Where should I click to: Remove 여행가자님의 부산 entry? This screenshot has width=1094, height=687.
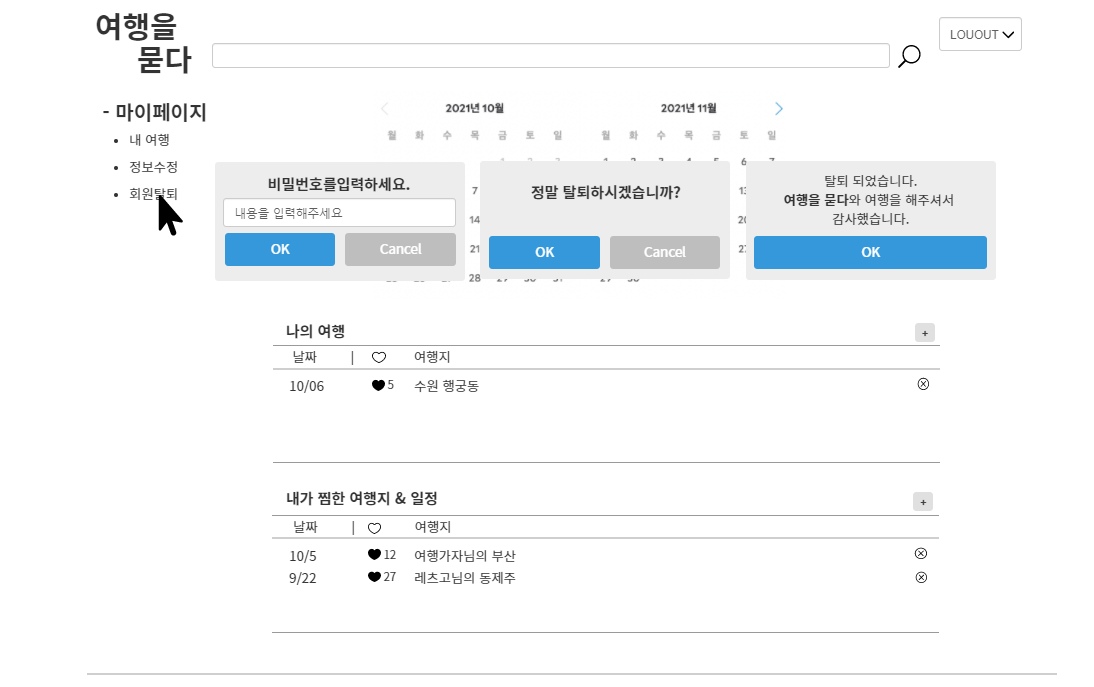[x=921, y=554]
